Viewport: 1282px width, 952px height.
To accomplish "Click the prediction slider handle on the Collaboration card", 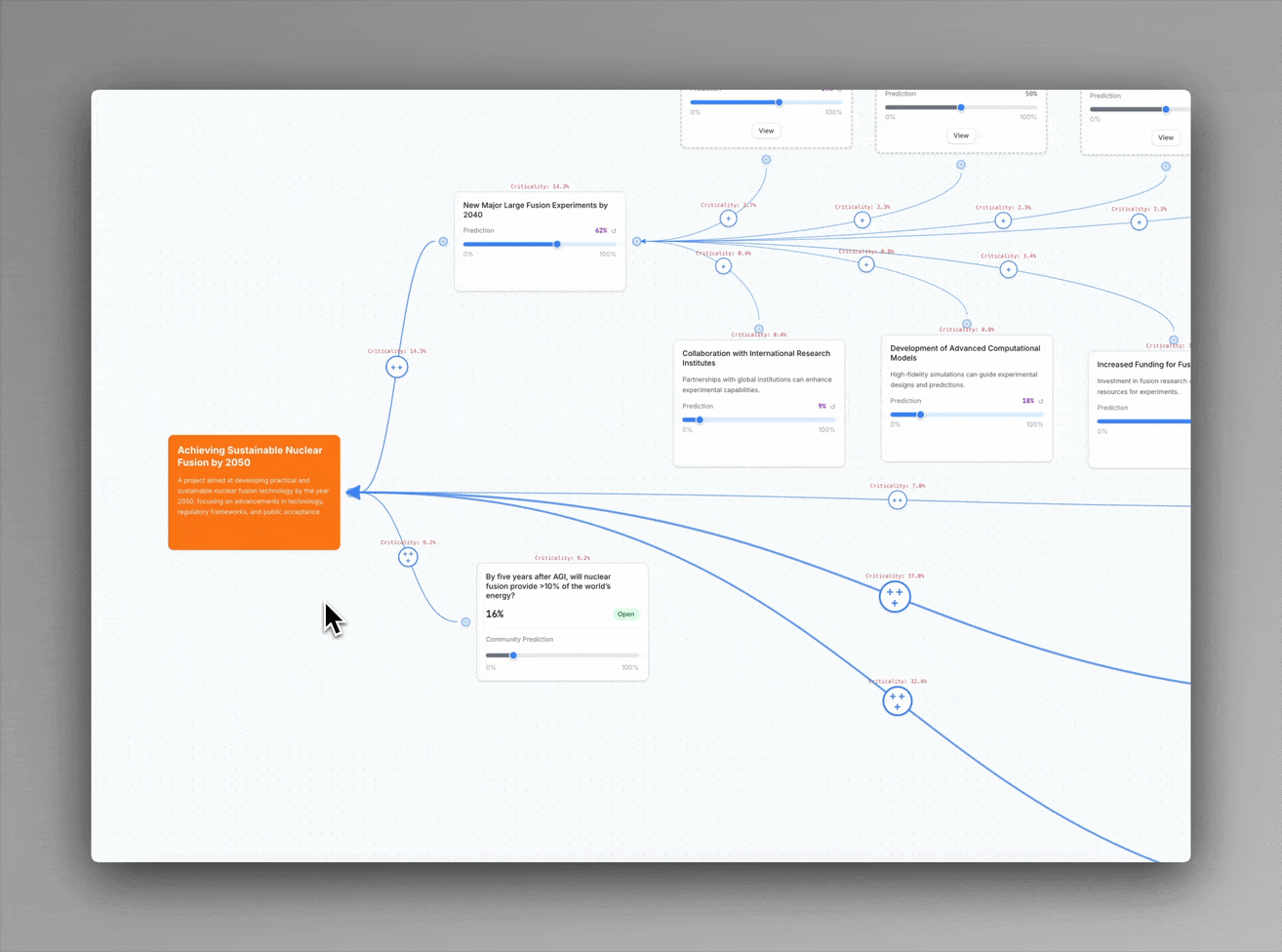I will [700, 420].
